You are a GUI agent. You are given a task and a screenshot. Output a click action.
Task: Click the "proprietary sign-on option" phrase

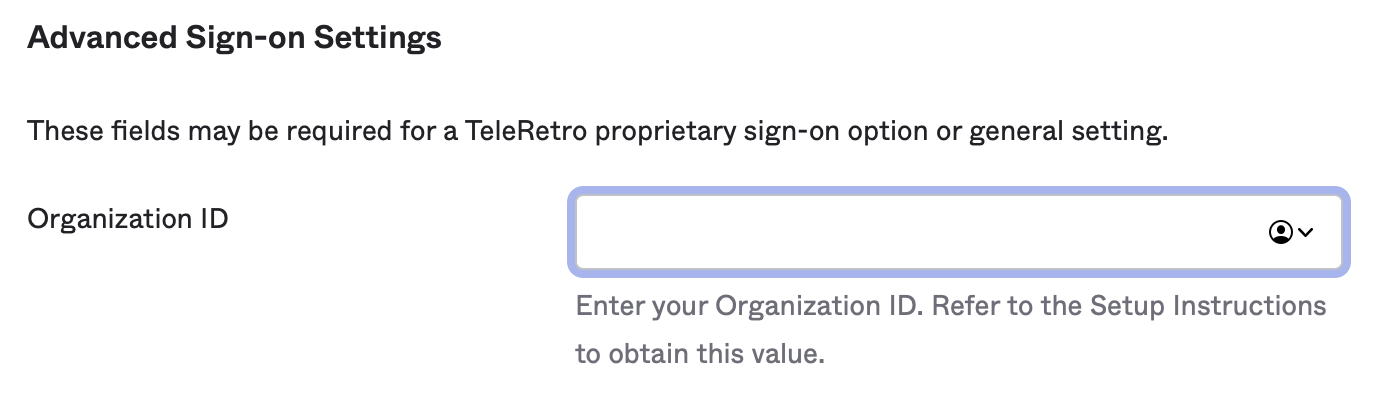[x=778, y=131]
